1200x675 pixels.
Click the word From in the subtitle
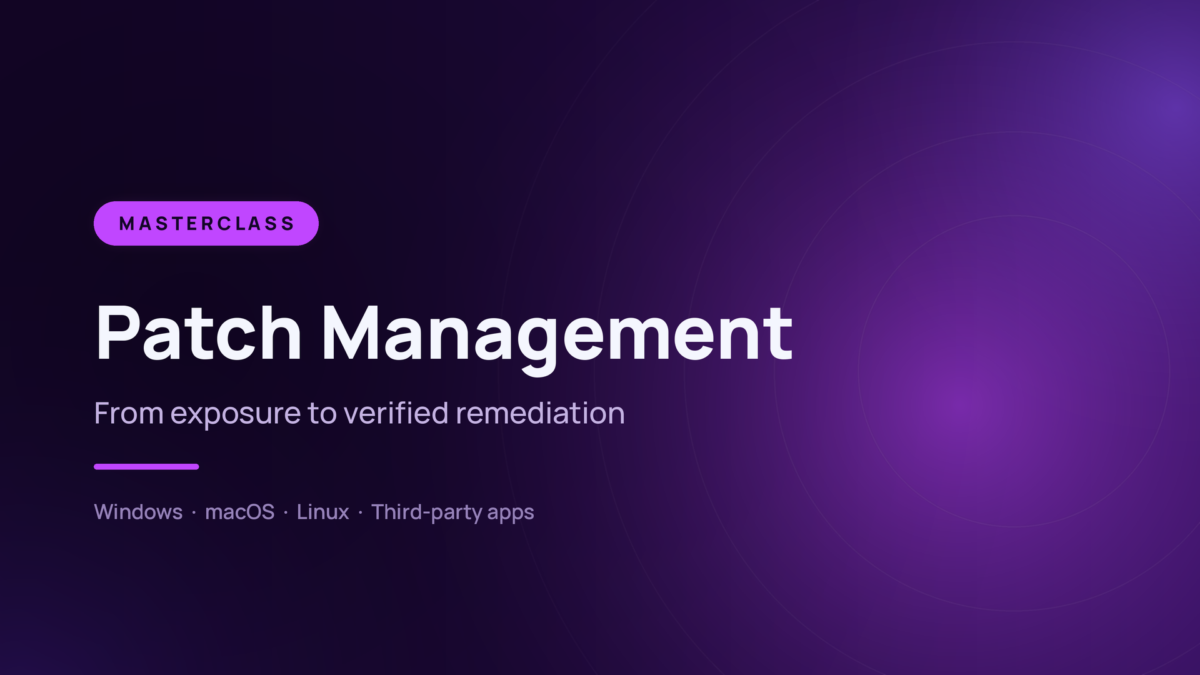(x=128, y=413)
